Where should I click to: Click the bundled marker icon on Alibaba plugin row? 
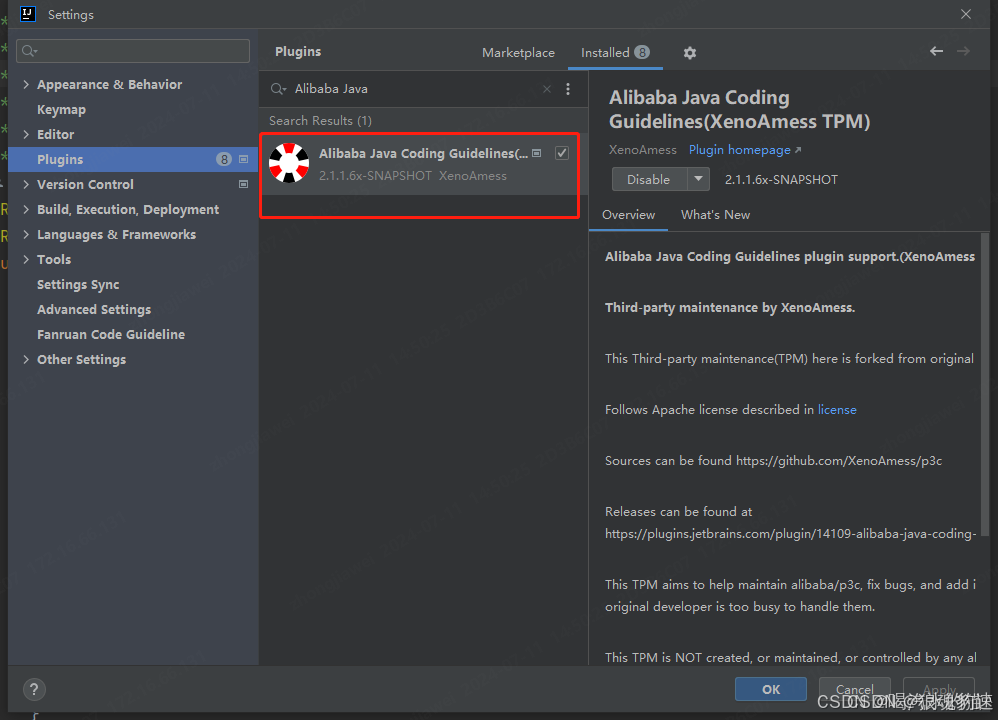tap(537, 153)
